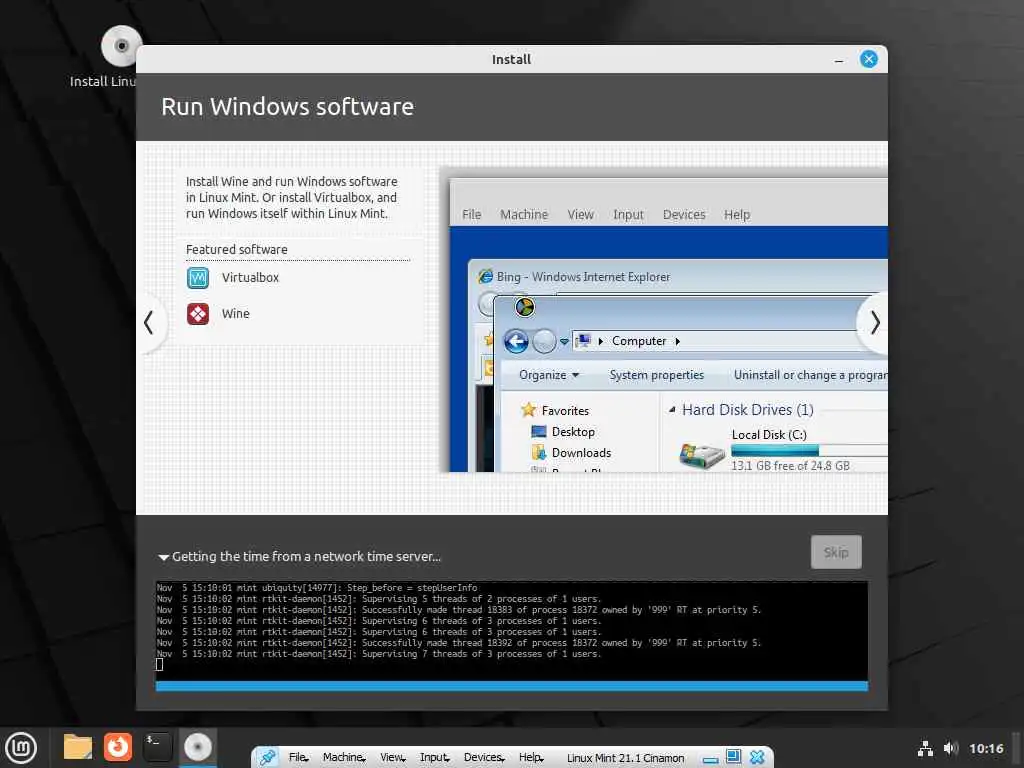Open the Linux Mint start menu

(x=21, y=748)
